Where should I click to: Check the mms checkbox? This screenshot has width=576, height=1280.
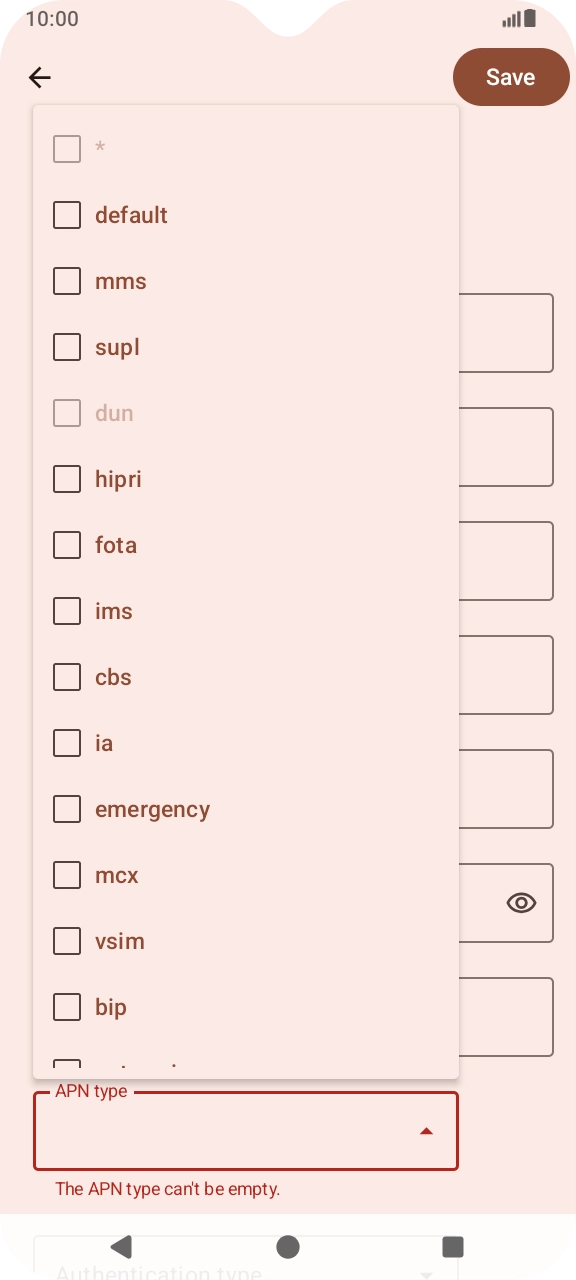point(66,281)
